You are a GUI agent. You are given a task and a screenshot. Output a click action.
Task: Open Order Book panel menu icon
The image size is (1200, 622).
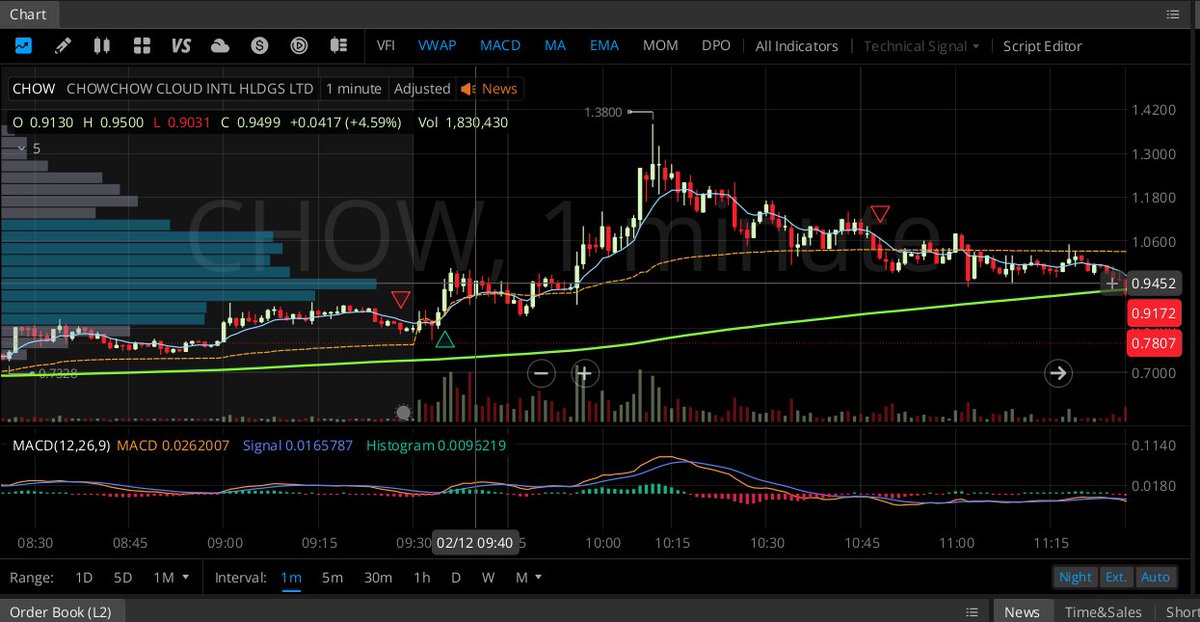tap(971, 612)
